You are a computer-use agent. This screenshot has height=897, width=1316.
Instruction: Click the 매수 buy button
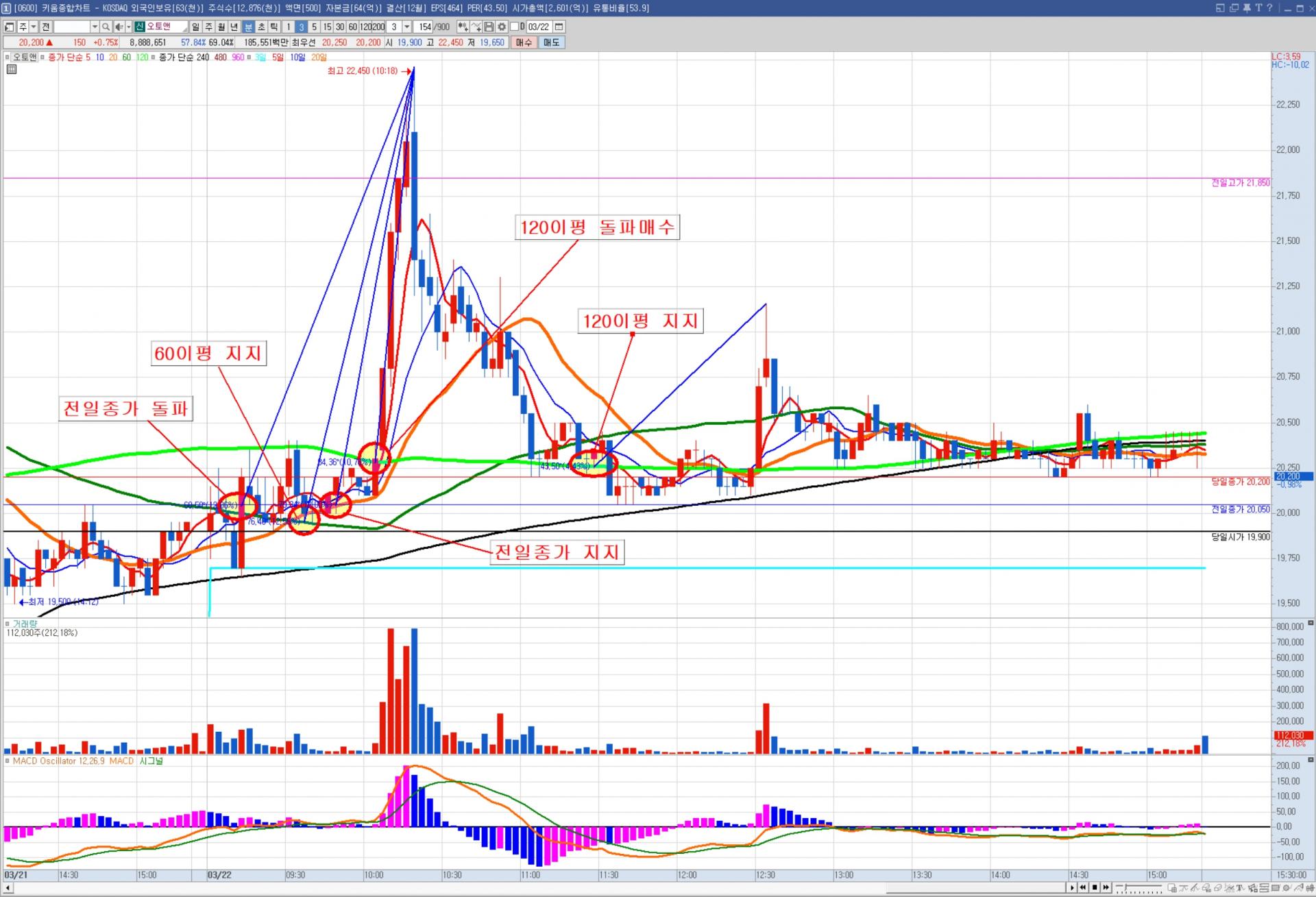524,42
